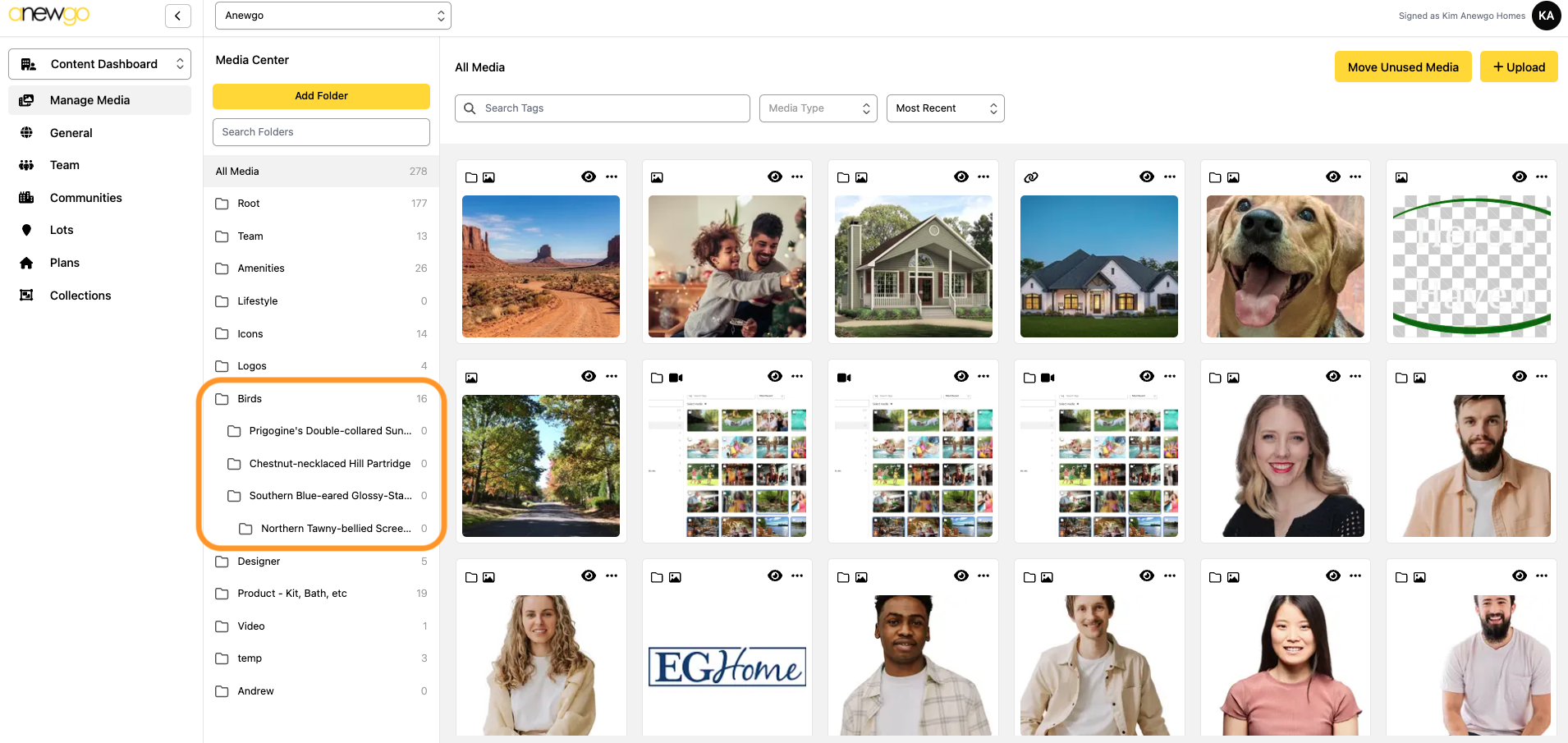Click the Move Unused Media button
Image resolution: width=1568 pixels, height=743 pixels.
click(x=1402, y=67)
